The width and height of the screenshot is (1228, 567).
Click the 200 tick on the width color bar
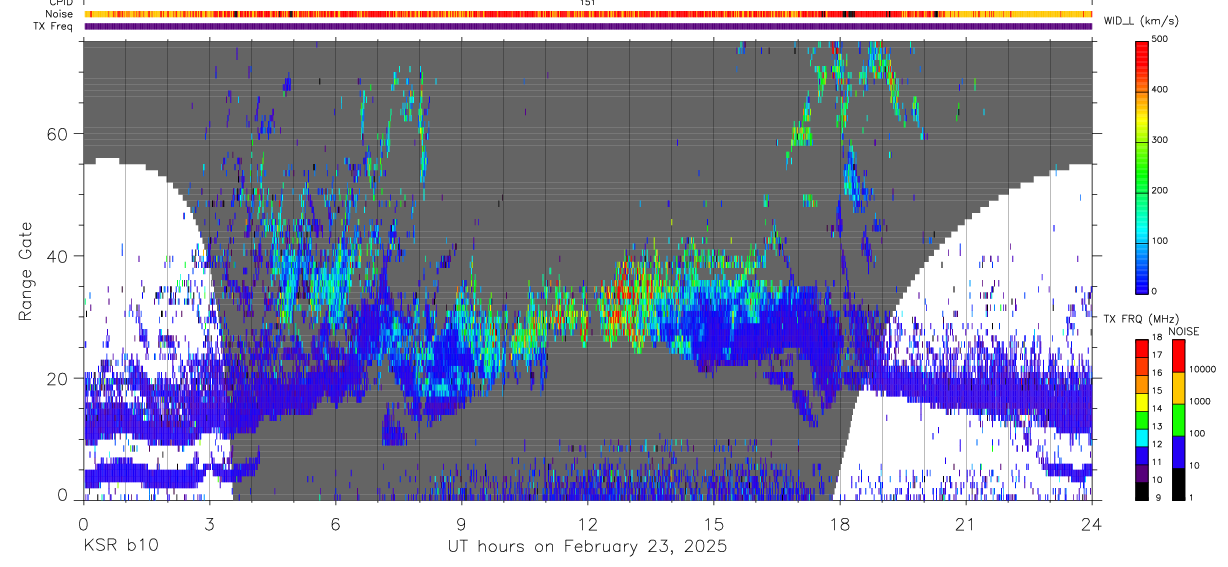point(1160,190)
